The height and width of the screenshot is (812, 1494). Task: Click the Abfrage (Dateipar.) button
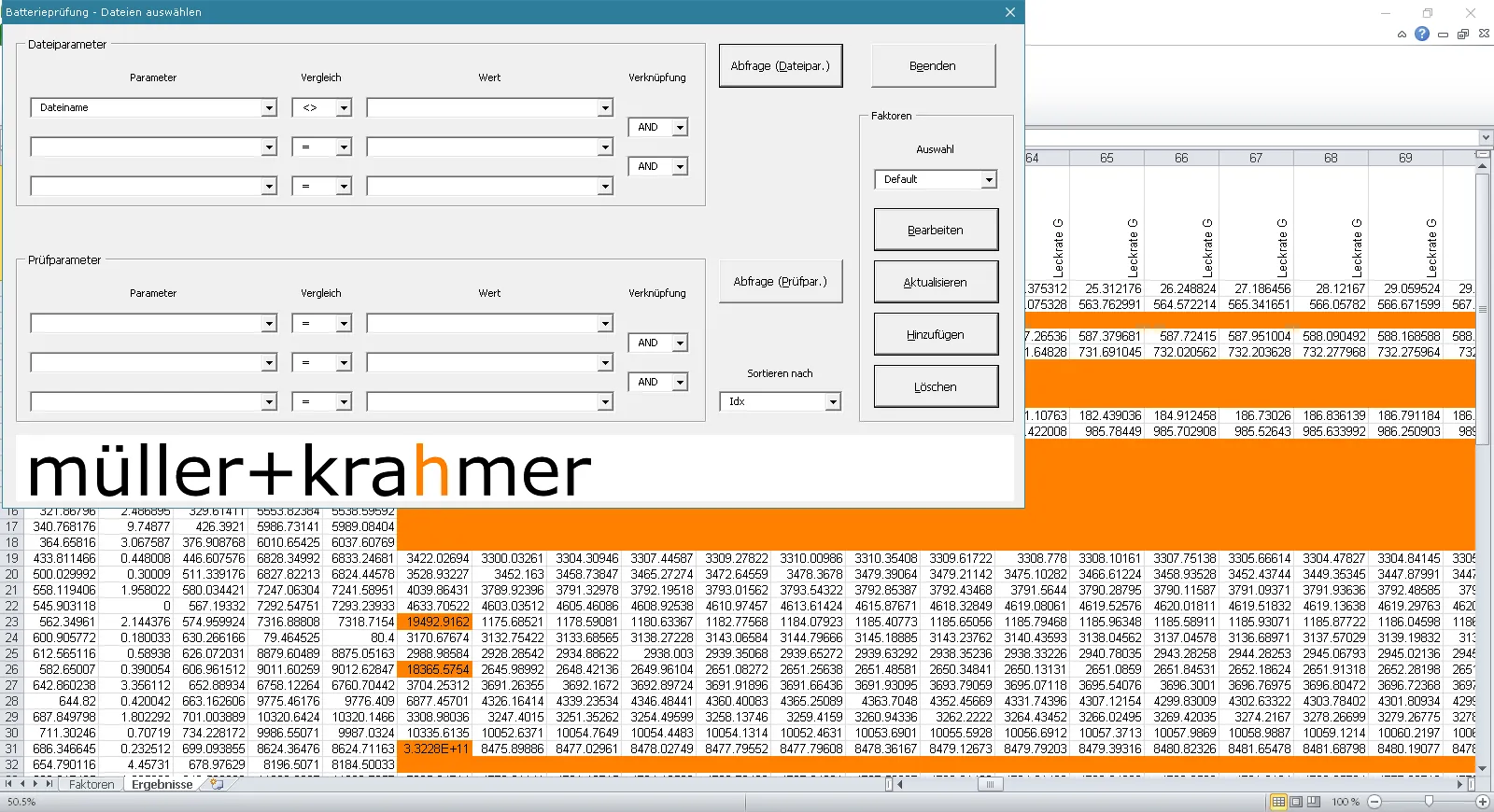click(781, 66)
